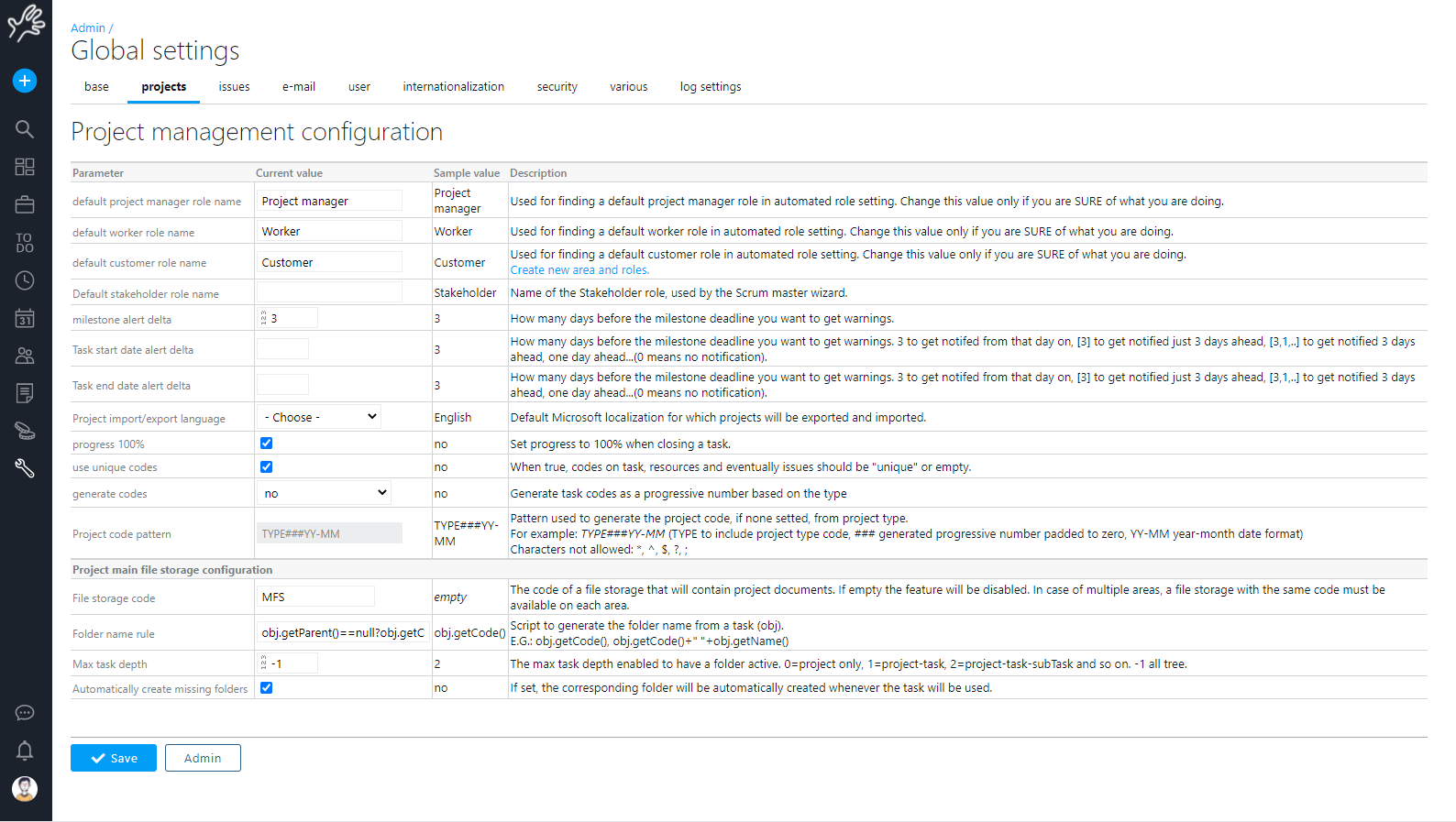Viewport: 1456px width, 822px height.
Task: Open the chat messages bubble icon
Action: 25,713
